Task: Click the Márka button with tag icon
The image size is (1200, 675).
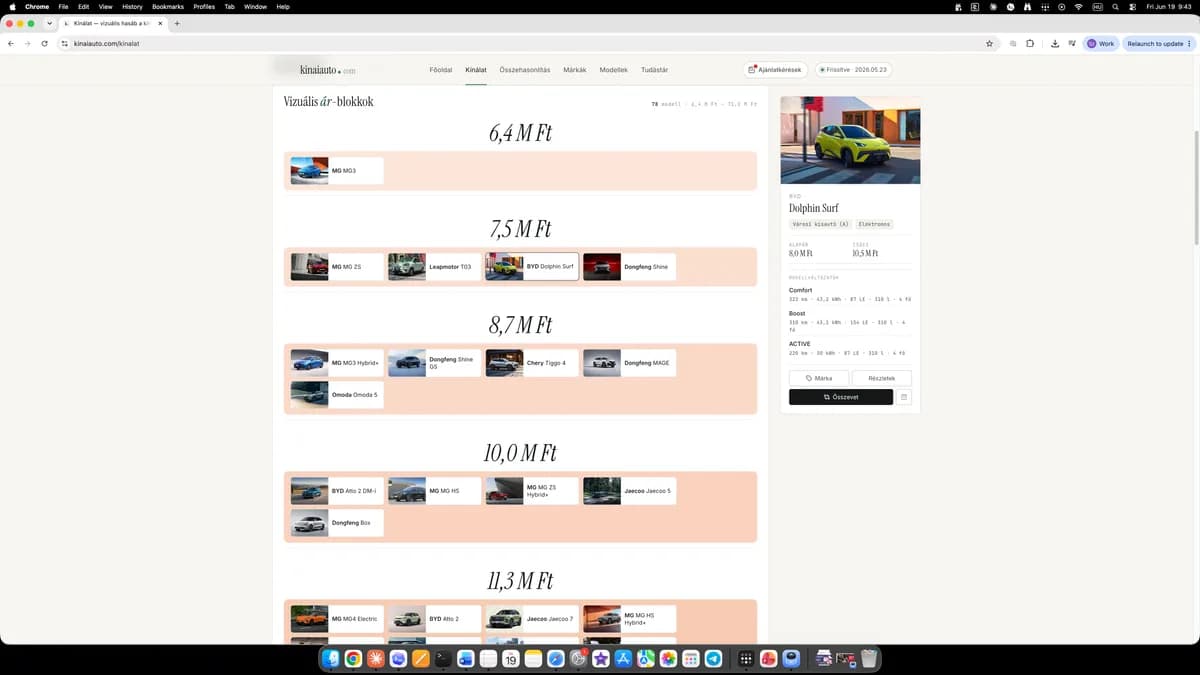Action: [x=819, y=378]
